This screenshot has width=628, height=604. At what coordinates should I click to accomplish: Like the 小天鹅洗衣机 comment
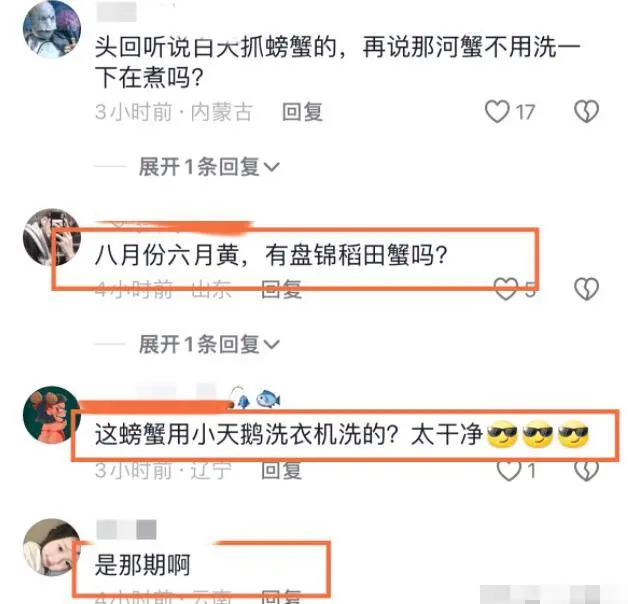point(509,470)
